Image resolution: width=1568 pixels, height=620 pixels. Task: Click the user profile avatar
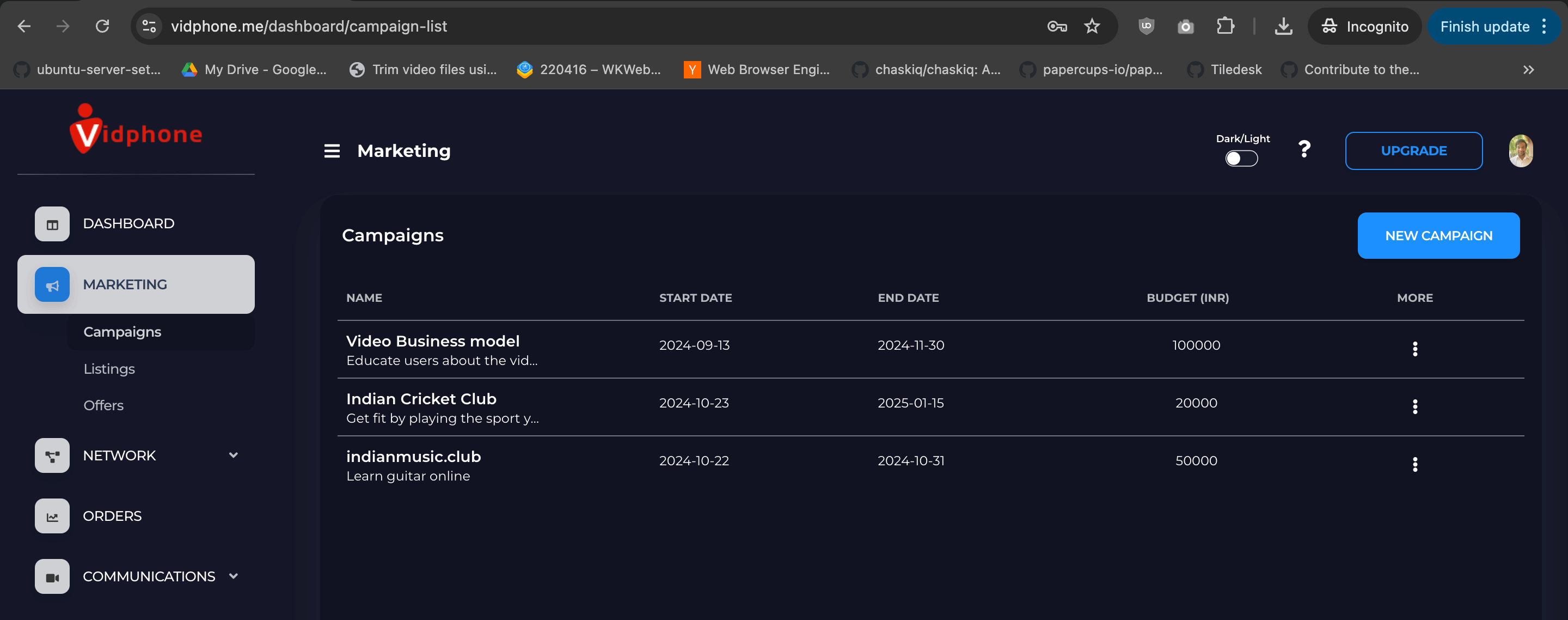tap(1520, 151)
